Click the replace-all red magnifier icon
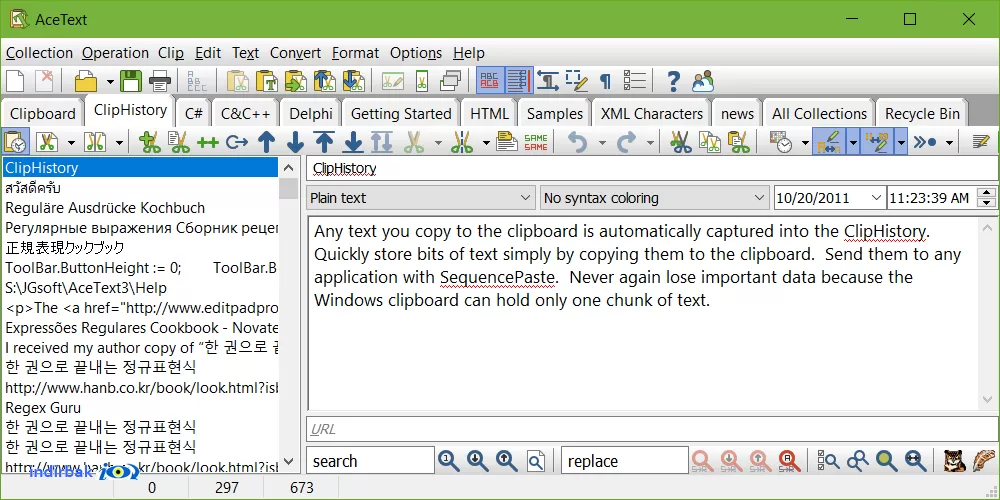 (x=789, y=460)
